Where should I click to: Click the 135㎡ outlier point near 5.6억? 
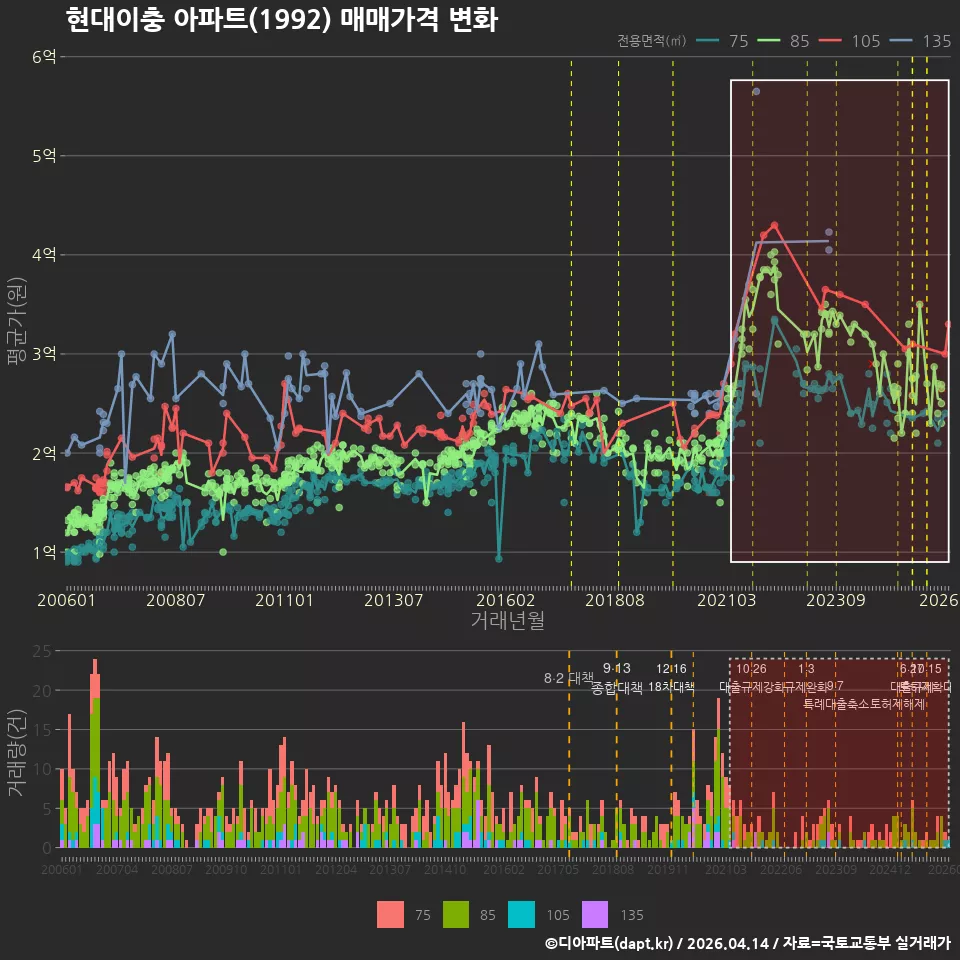coord(756,91)
